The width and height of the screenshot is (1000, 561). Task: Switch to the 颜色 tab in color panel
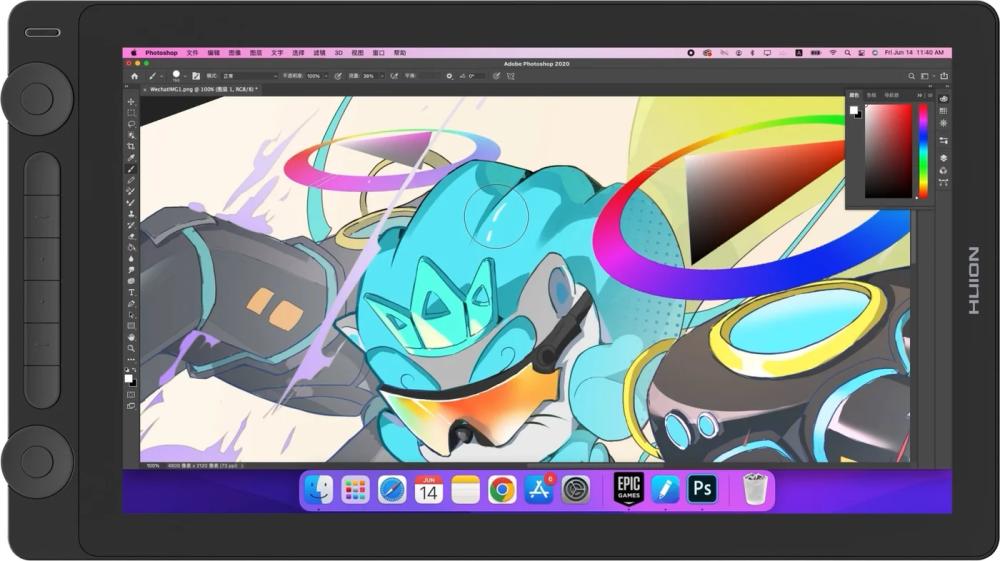point(854,95)
